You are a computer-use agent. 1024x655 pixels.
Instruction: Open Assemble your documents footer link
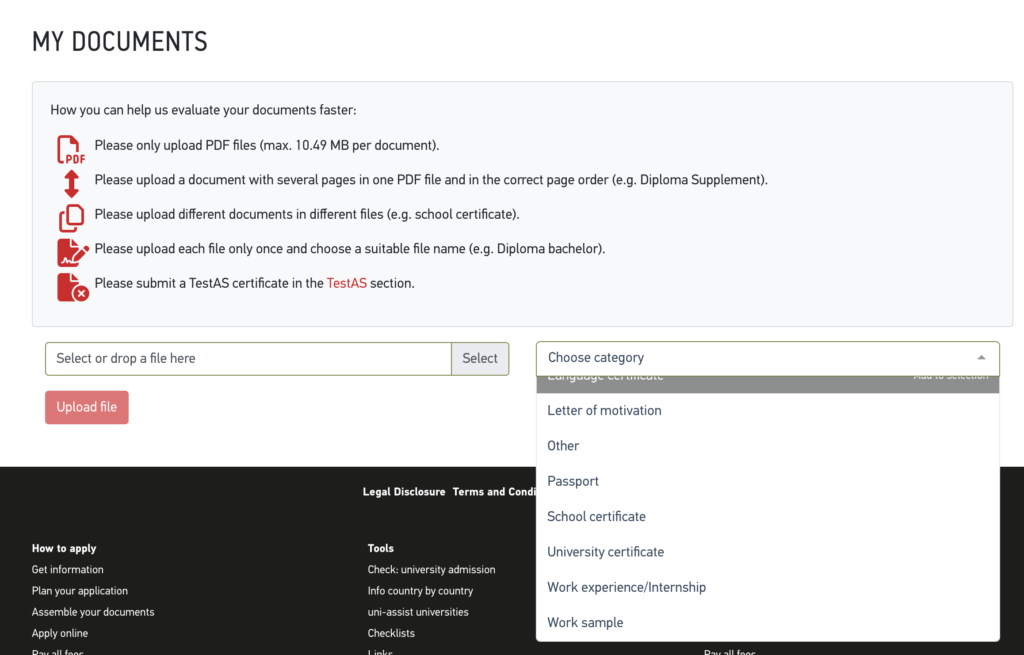click(93, 612)
